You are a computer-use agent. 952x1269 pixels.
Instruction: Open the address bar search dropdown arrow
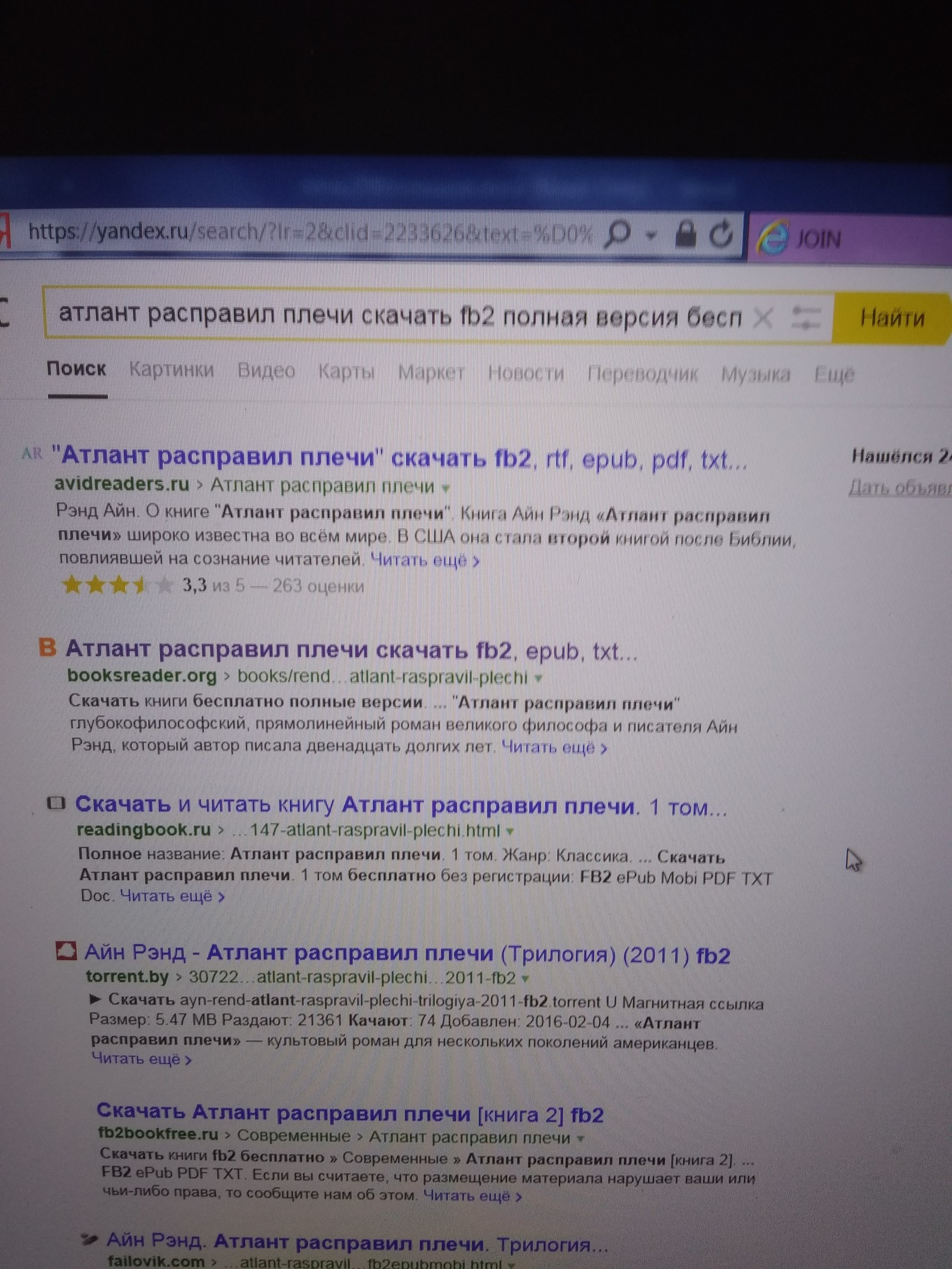point(651,236)
